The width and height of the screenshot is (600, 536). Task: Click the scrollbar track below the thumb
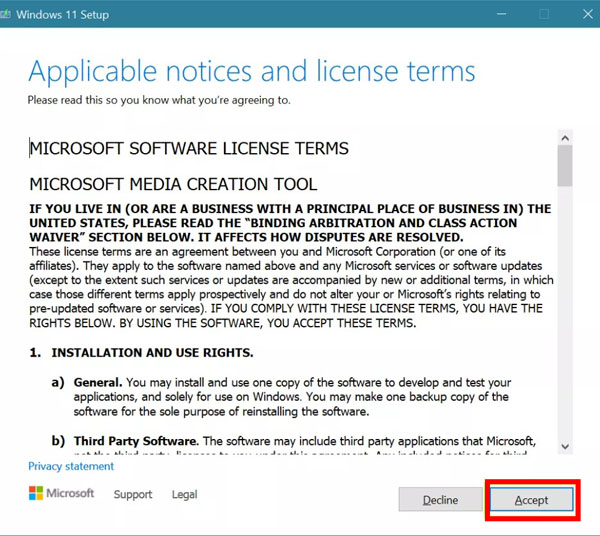(565, 312)
